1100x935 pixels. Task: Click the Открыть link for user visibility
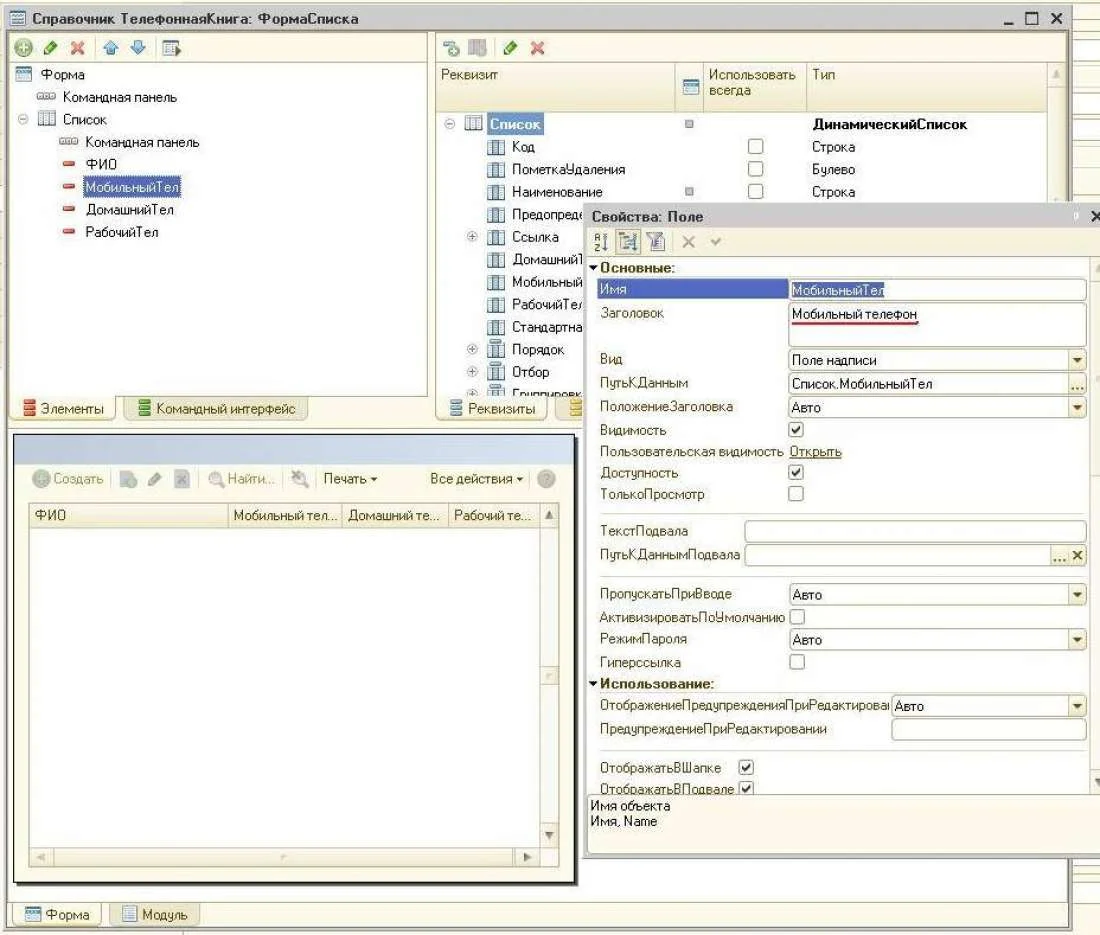(x=815, y=452)
